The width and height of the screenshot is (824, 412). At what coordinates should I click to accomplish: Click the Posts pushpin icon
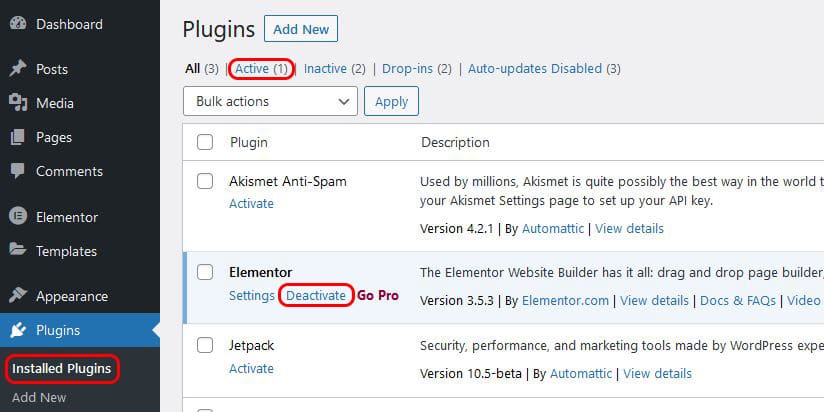point(18,69)
